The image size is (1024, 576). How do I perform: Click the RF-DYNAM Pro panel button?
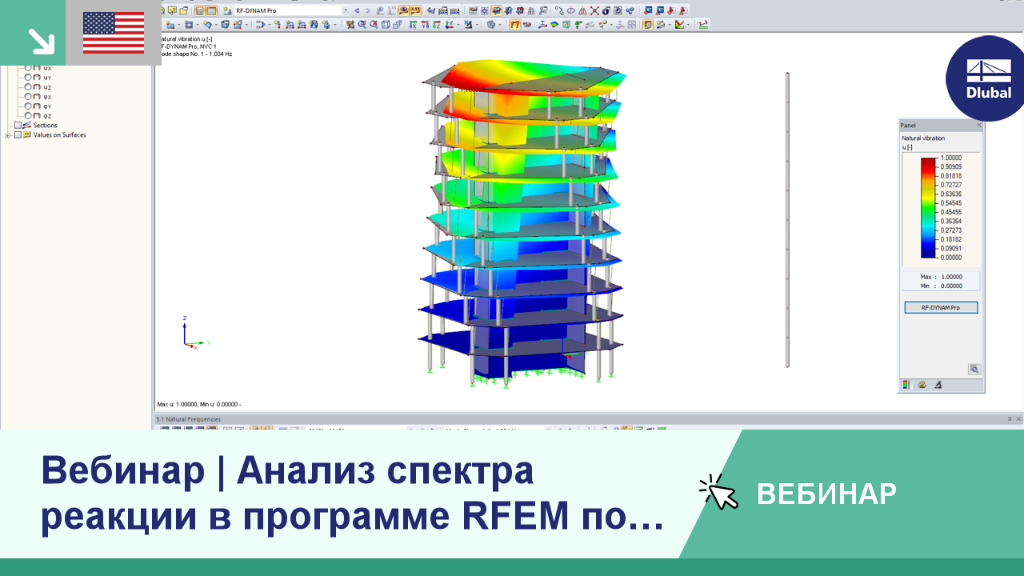pos(940,308)
